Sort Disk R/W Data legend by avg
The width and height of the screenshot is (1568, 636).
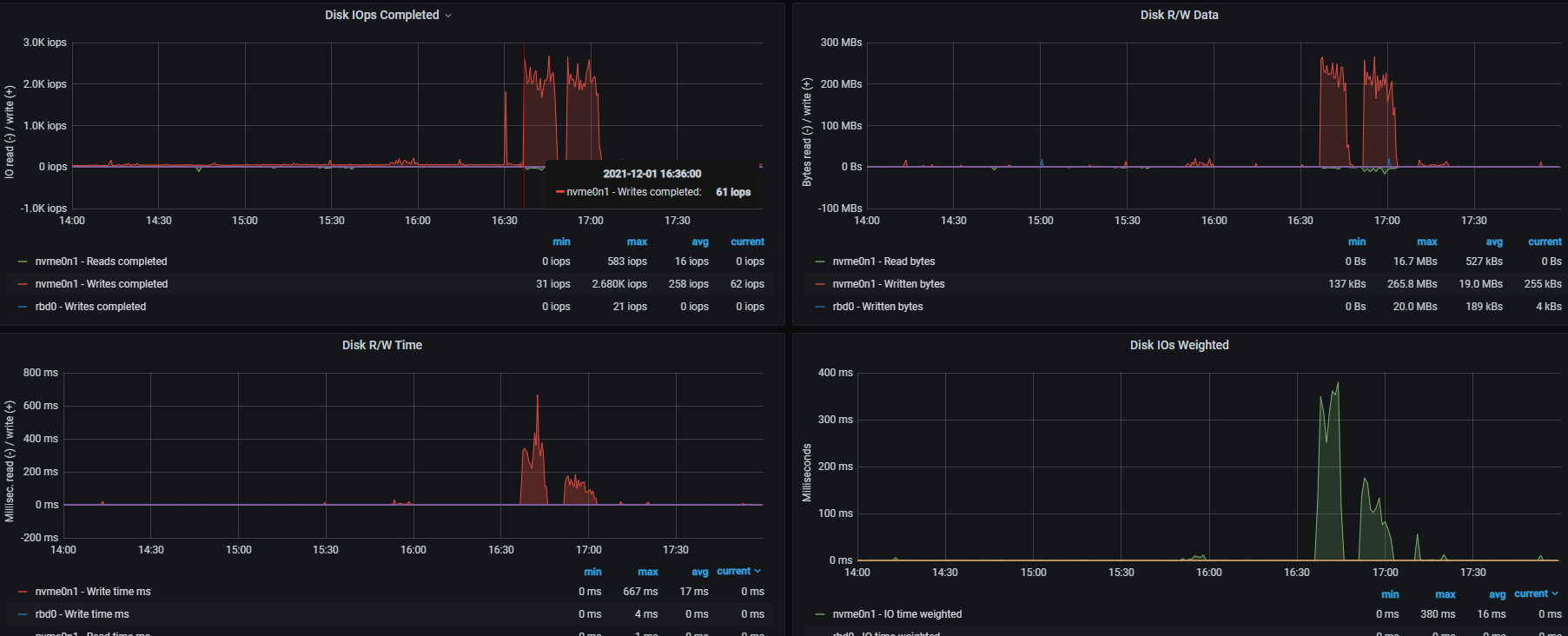[x=1493, y=242]
